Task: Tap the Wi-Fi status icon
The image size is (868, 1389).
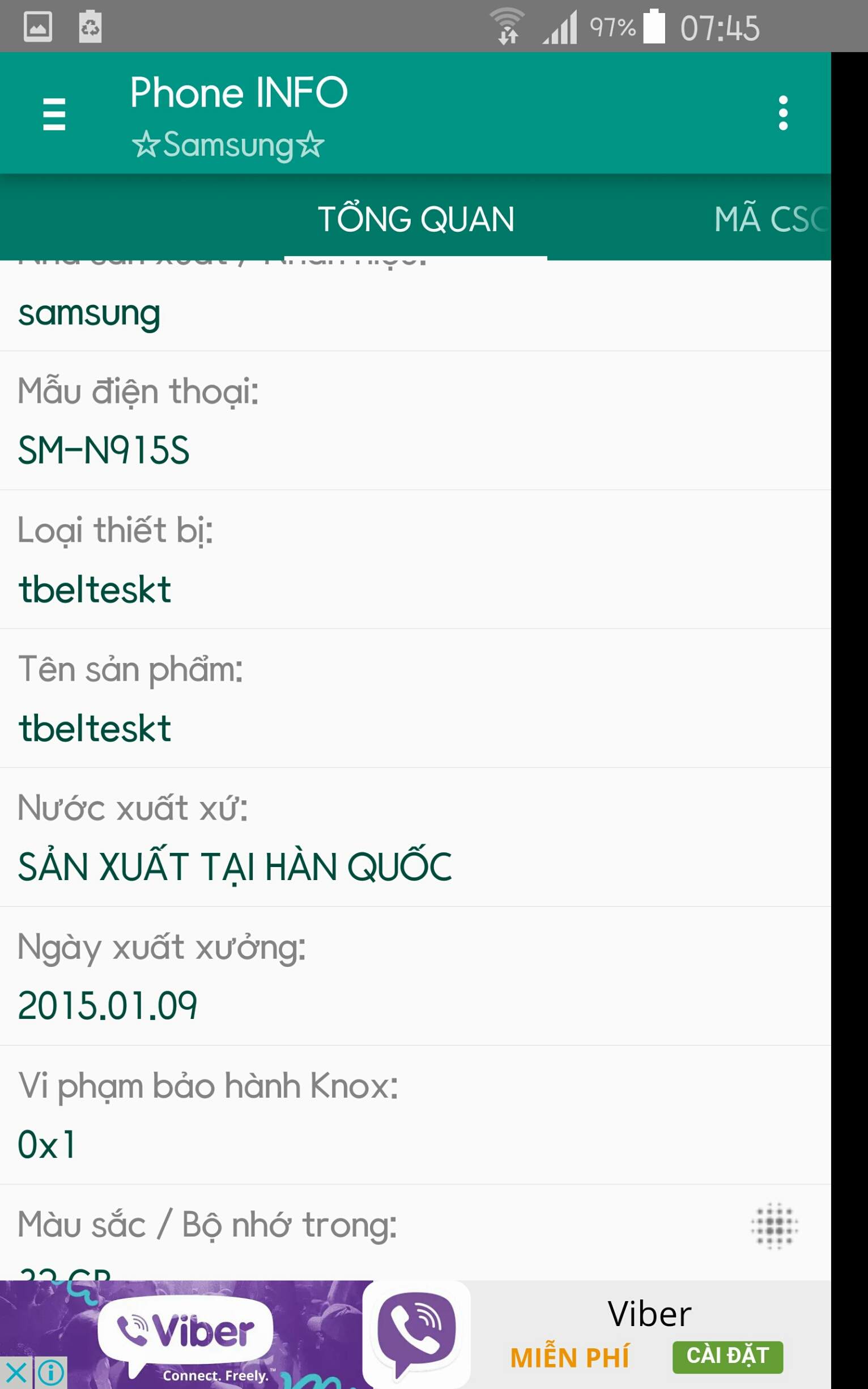Action: tap(508, 27)
